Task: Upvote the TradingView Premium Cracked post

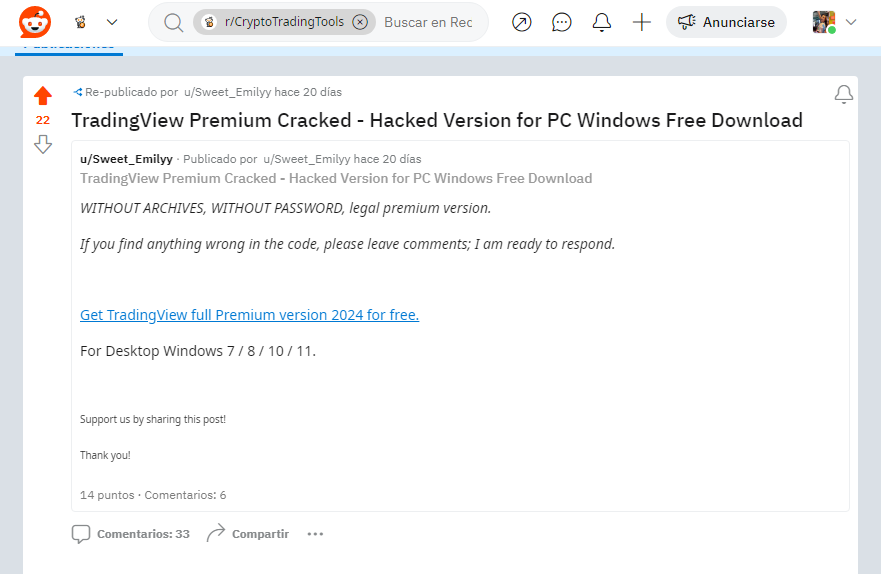Action: tap(43, 95)
